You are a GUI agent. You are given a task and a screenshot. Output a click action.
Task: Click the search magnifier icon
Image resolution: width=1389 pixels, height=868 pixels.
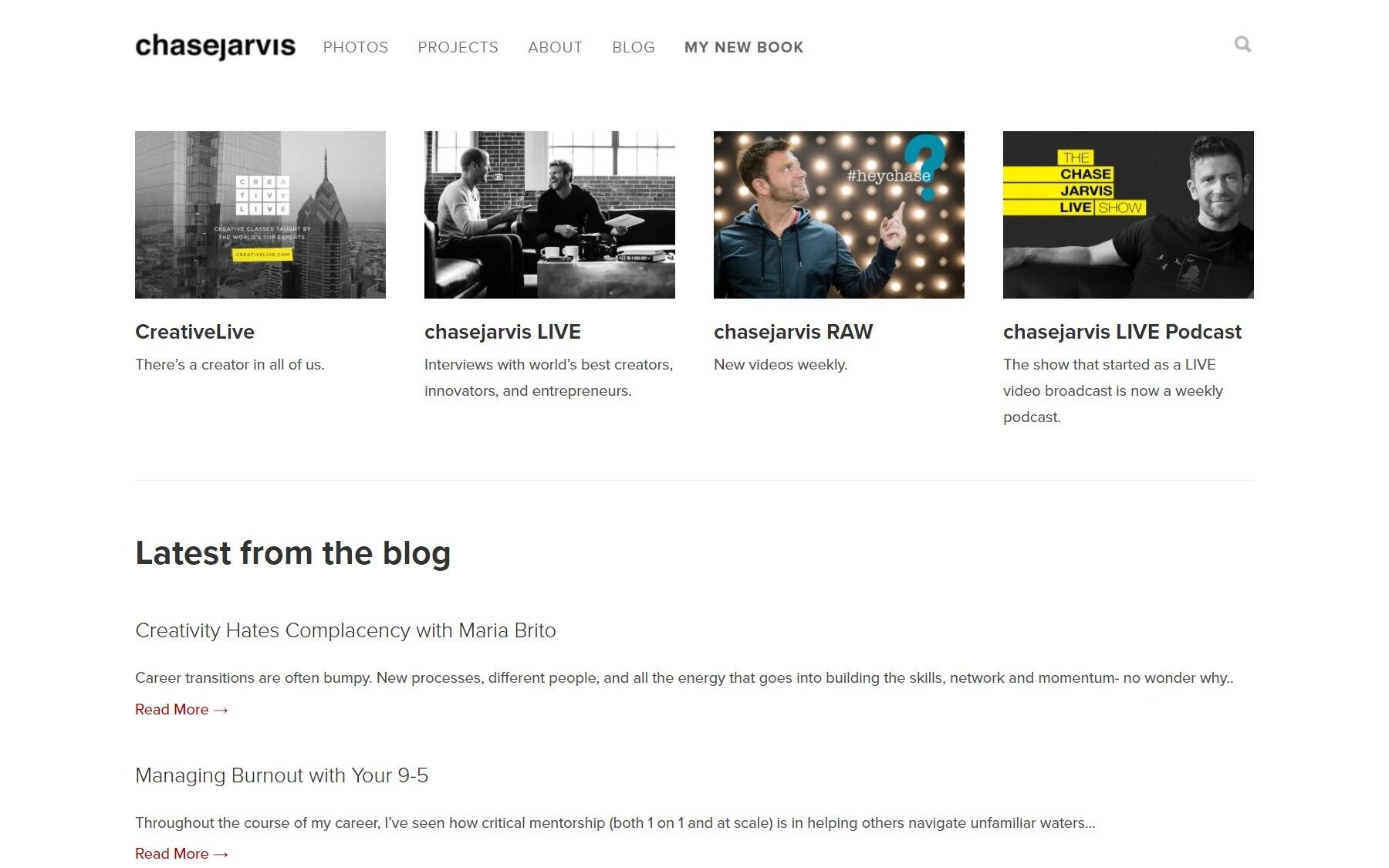[x=1242, y=45]
